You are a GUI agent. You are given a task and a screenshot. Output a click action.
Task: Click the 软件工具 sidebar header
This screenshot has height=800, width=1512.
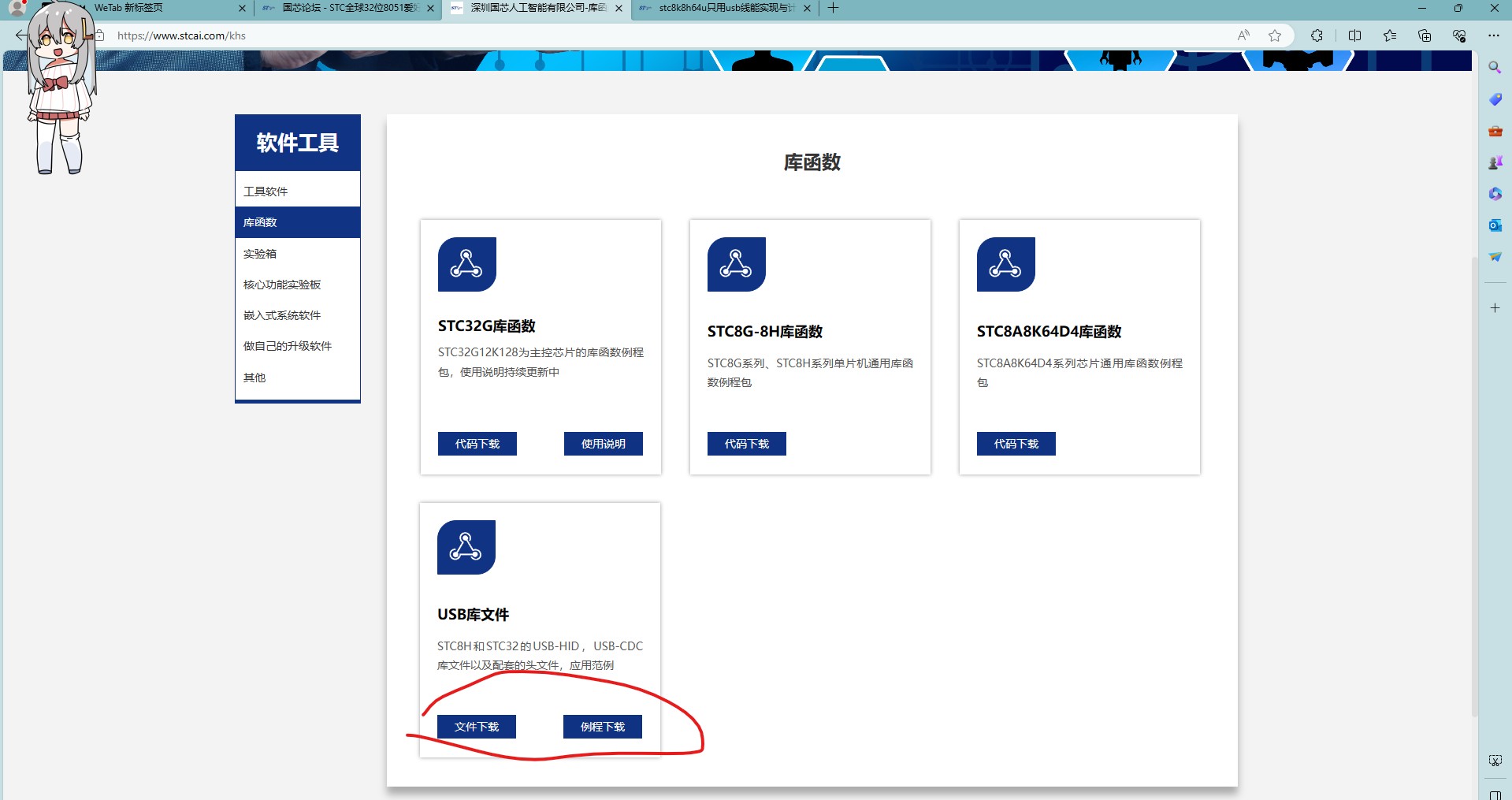tap(298, 143)
